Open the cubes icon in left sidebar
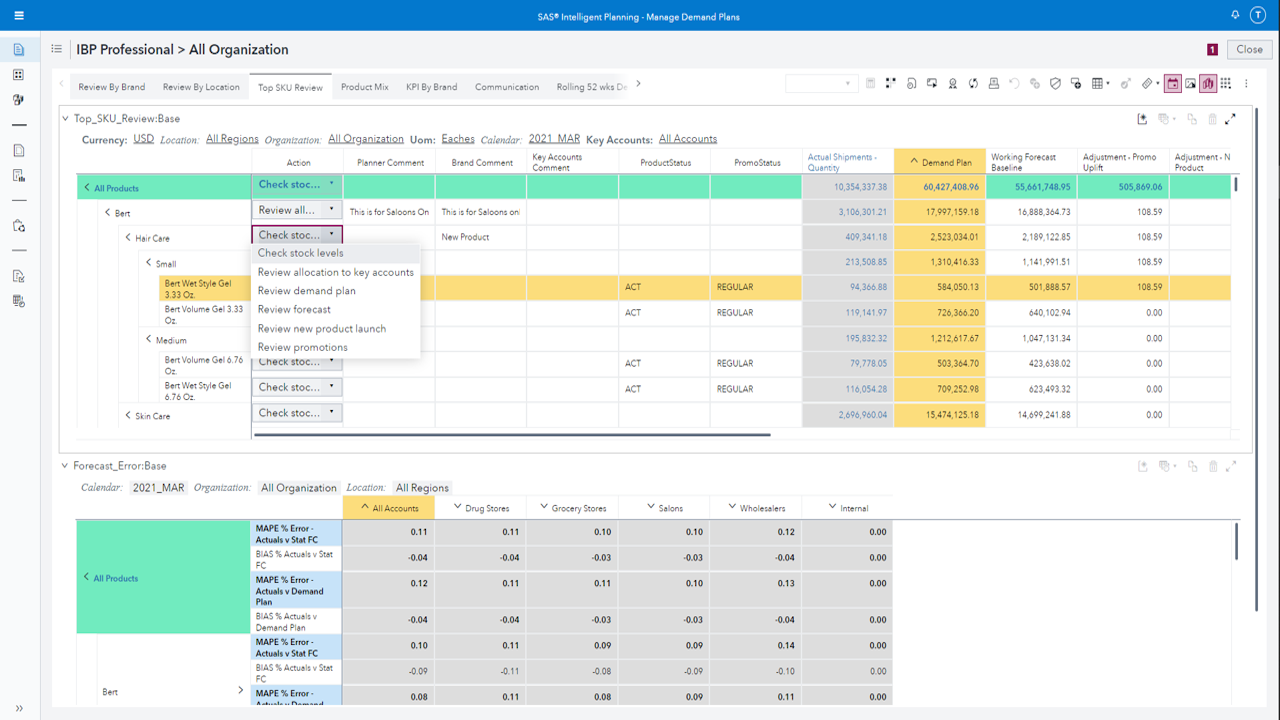Viewport: 1280px width, 720px height. click(x=18, y=100)
